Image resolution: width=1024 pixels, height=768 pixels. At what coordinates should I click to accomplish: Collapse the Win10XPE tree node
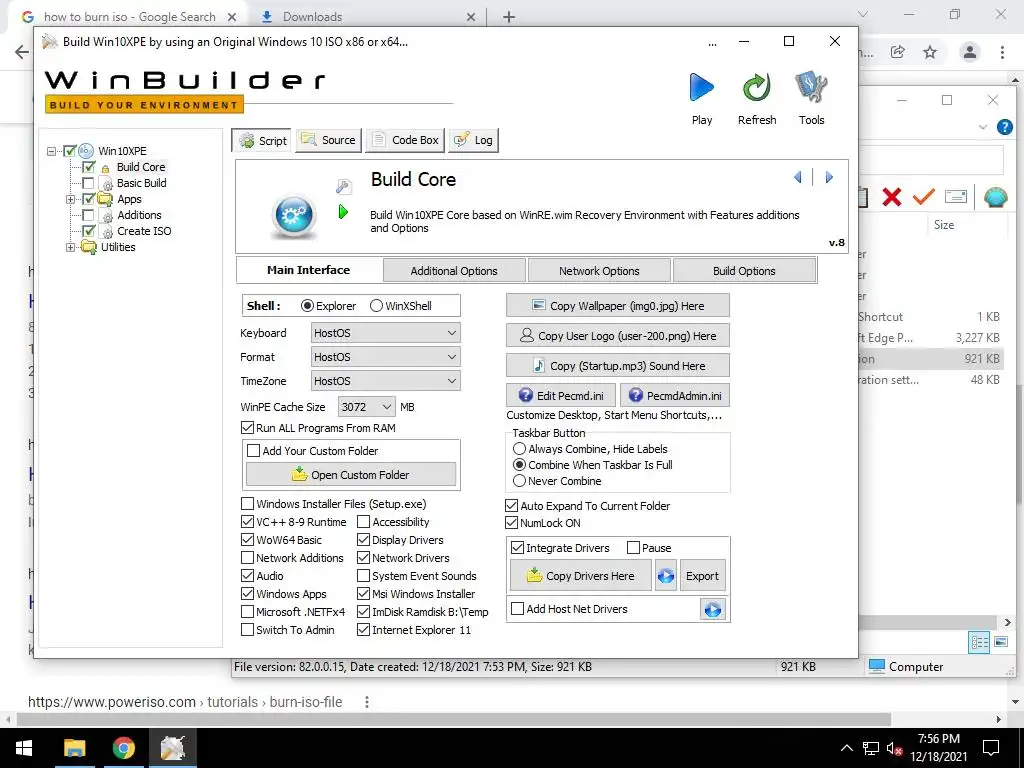(x=52, y=151)
